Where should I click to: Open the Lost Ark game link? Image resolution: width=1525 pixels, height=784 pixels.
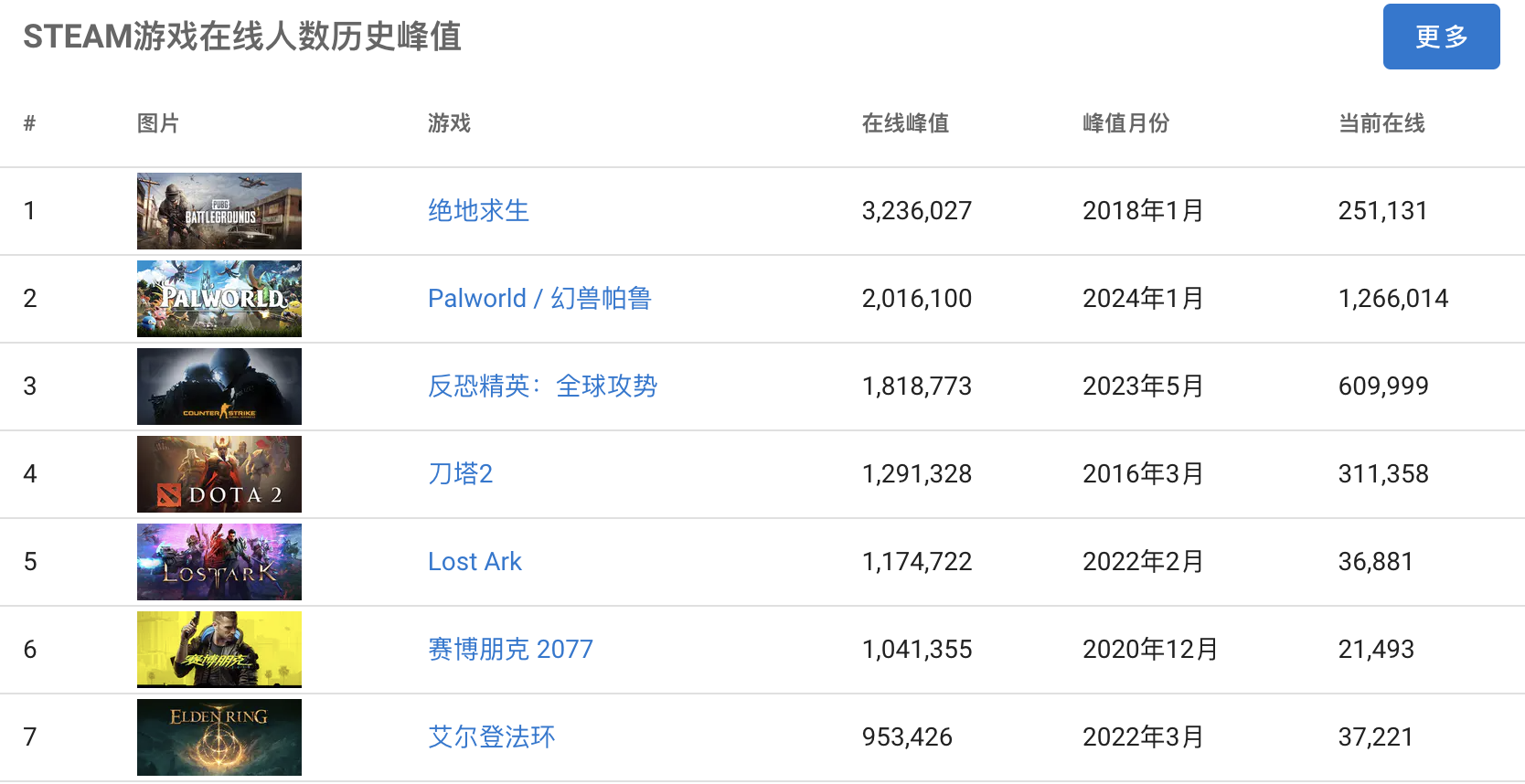point(475,562)
